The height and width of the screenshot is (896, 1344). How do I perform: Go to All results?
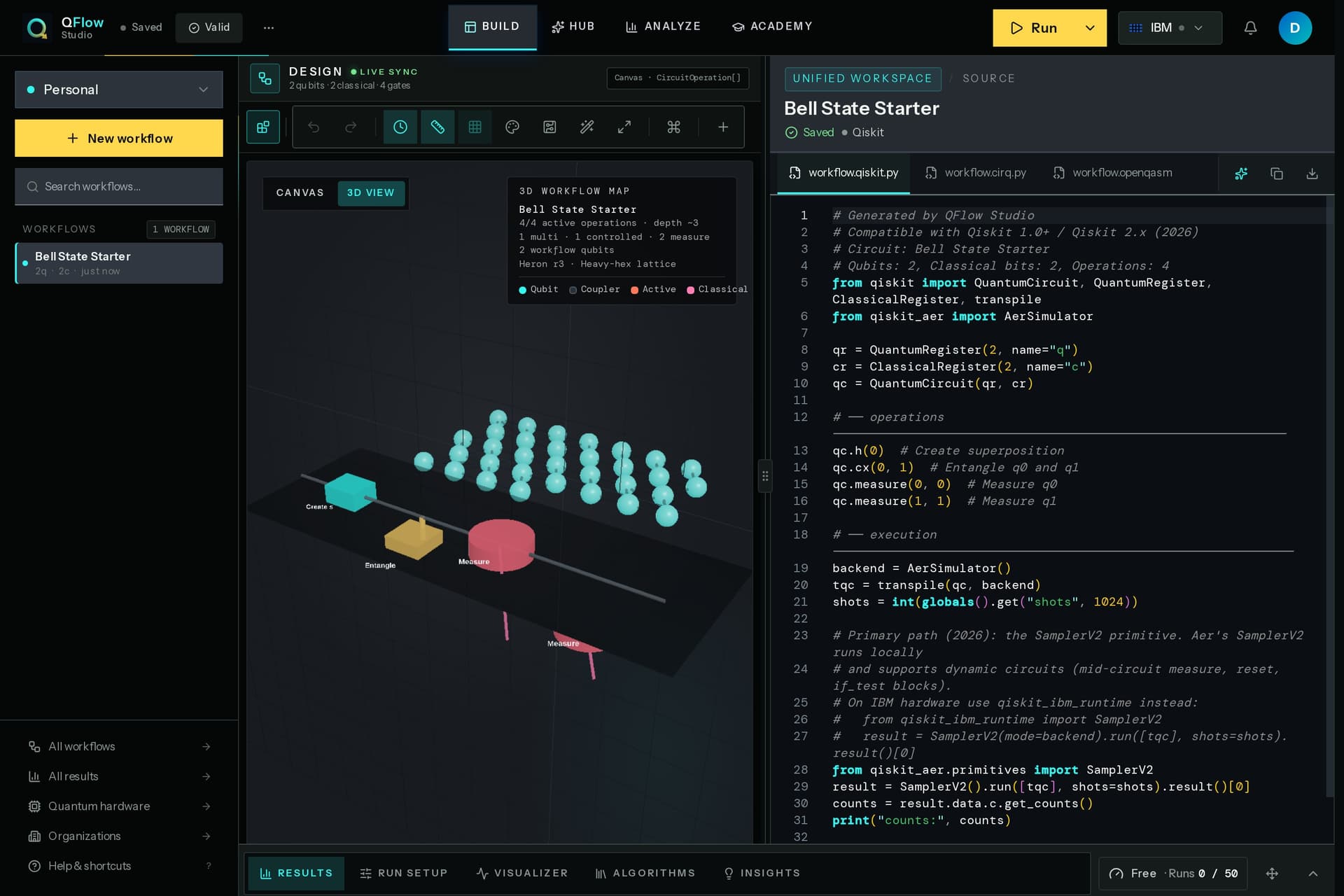click(119, 776)
